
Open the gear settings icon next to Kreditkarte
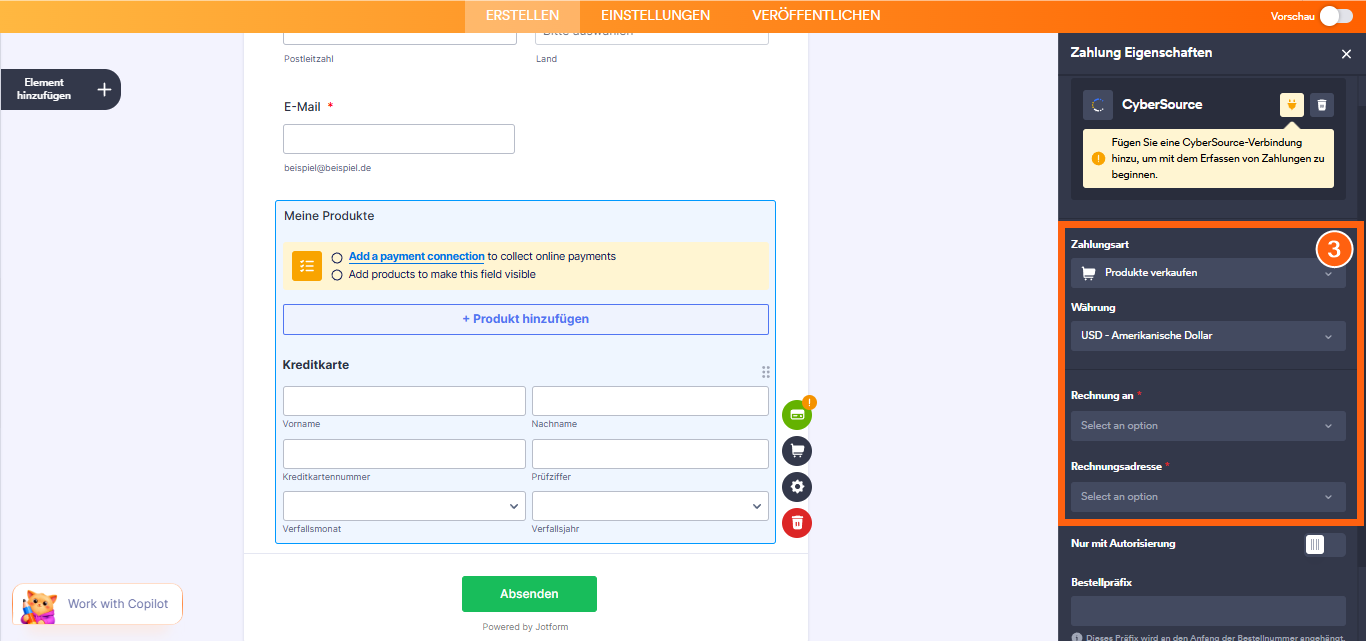pyautogui.click(x=797, y=487)
